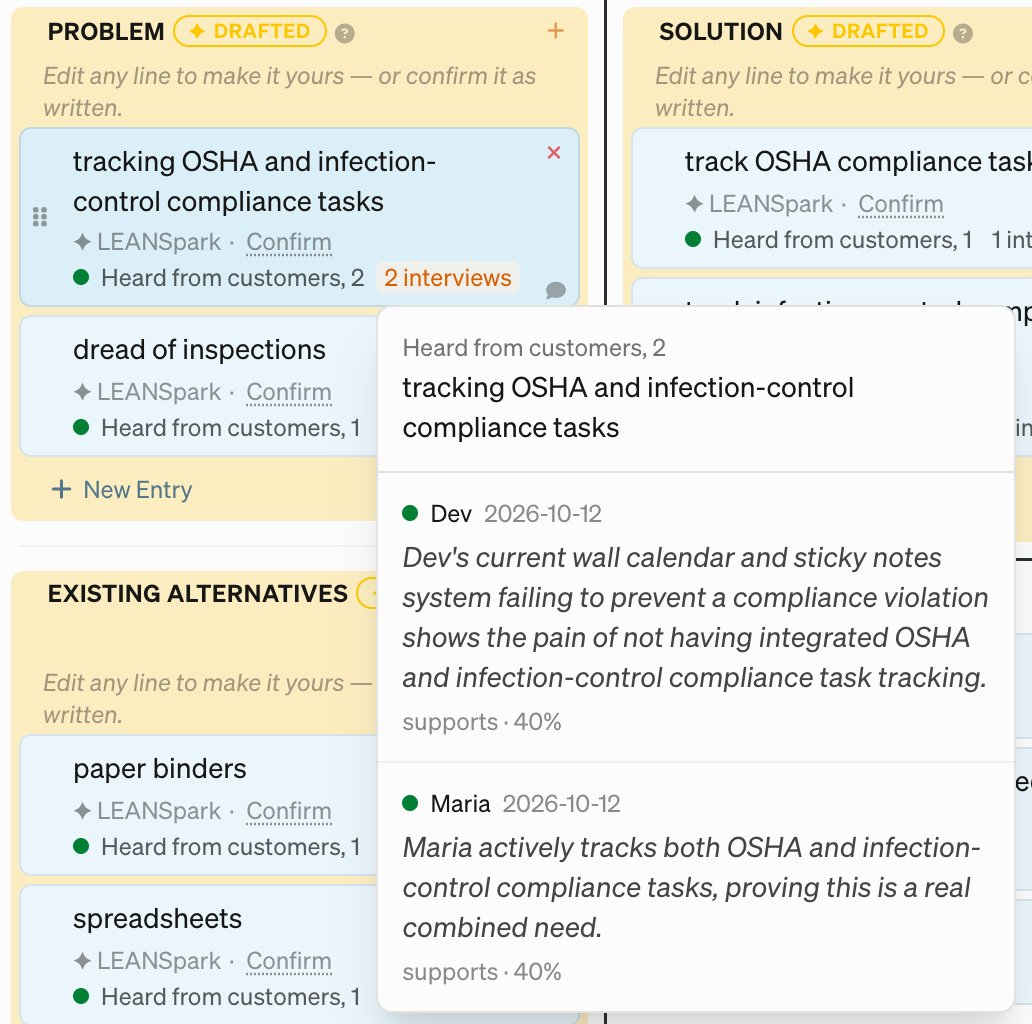The image size is (1032, 1024).
Task: Click the Problem section DRAFTED badge
Action: point(250,31)
